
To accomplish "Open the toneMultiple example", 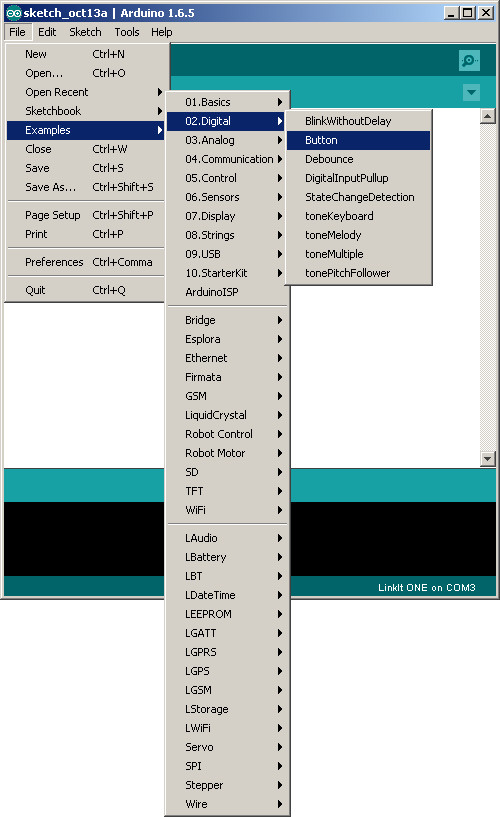I will (358, 254).
